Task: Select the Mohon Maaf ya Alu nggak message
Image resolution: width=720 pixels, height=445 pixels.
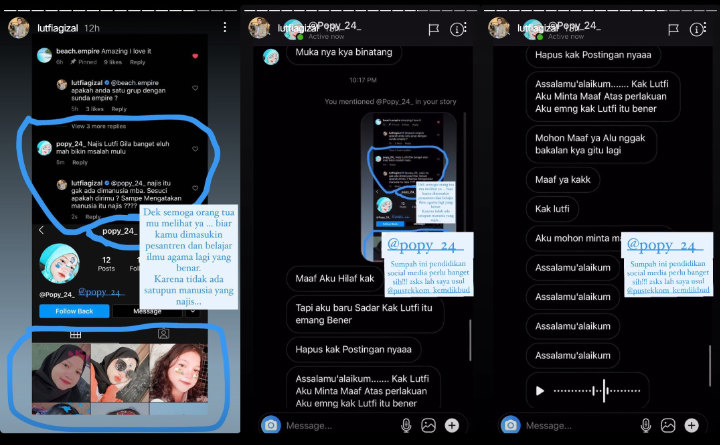Action: 591,144
